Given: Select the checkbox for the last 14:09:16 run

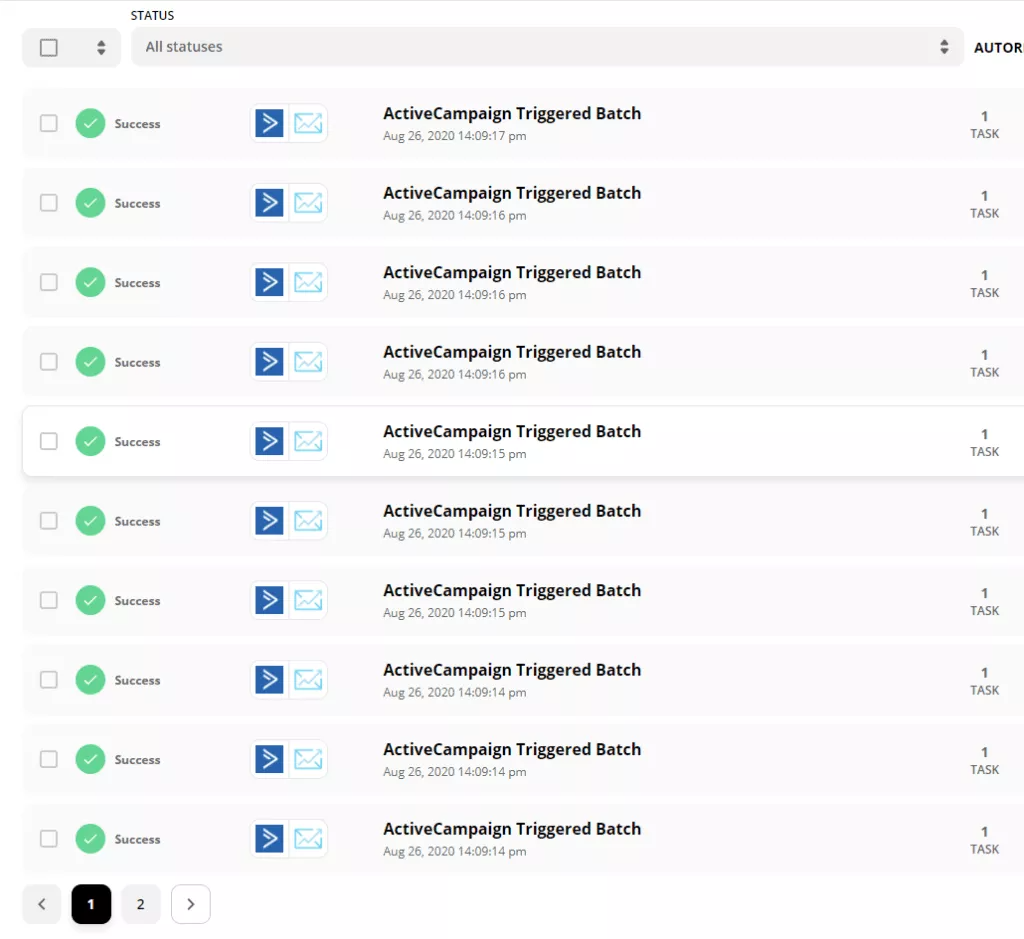Looking at the screenshot, I should pyautogui.click(x=48, y=362).
